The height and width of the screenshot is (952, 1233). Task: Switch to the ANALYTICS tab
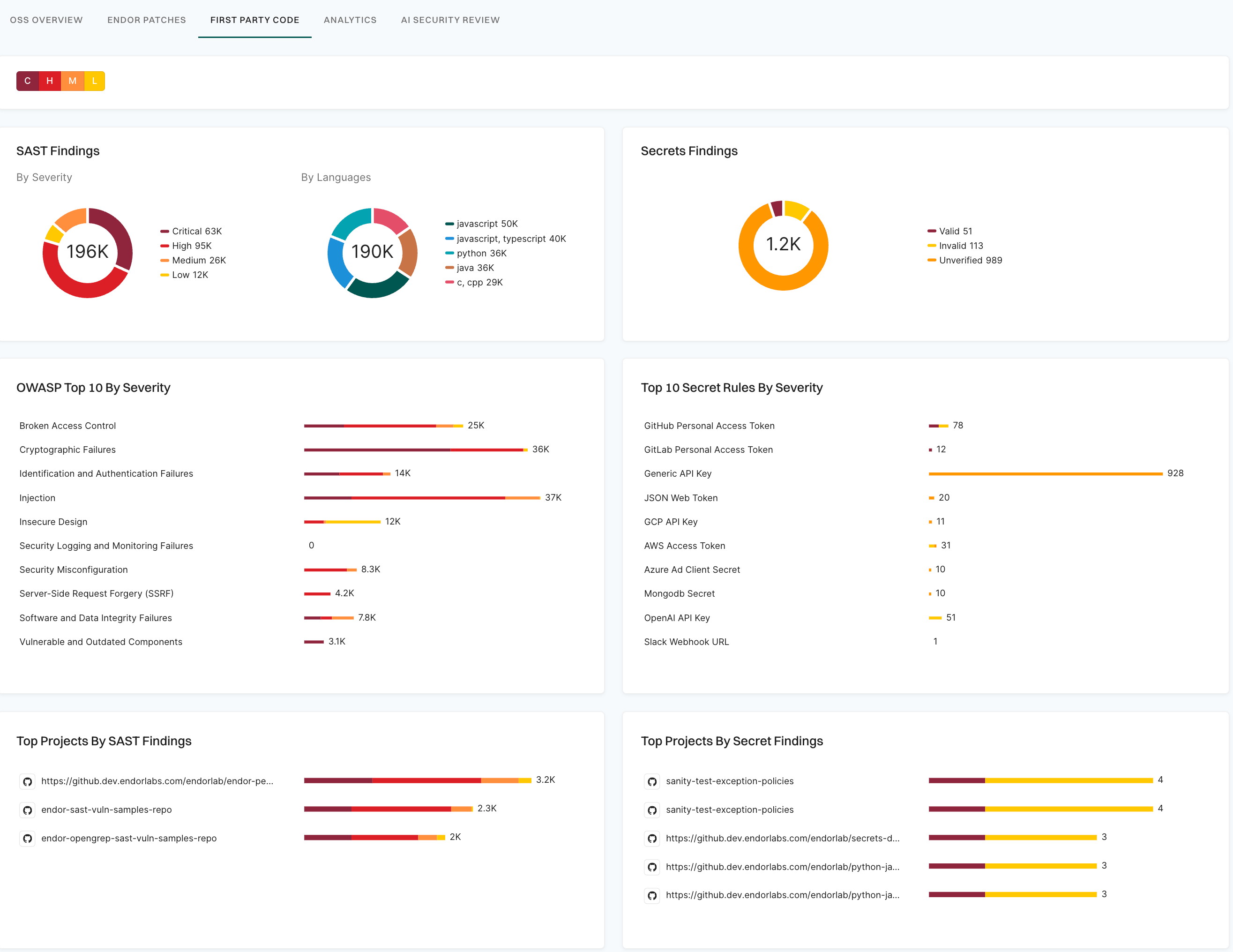pyautogui.click(x=350, y=20)
